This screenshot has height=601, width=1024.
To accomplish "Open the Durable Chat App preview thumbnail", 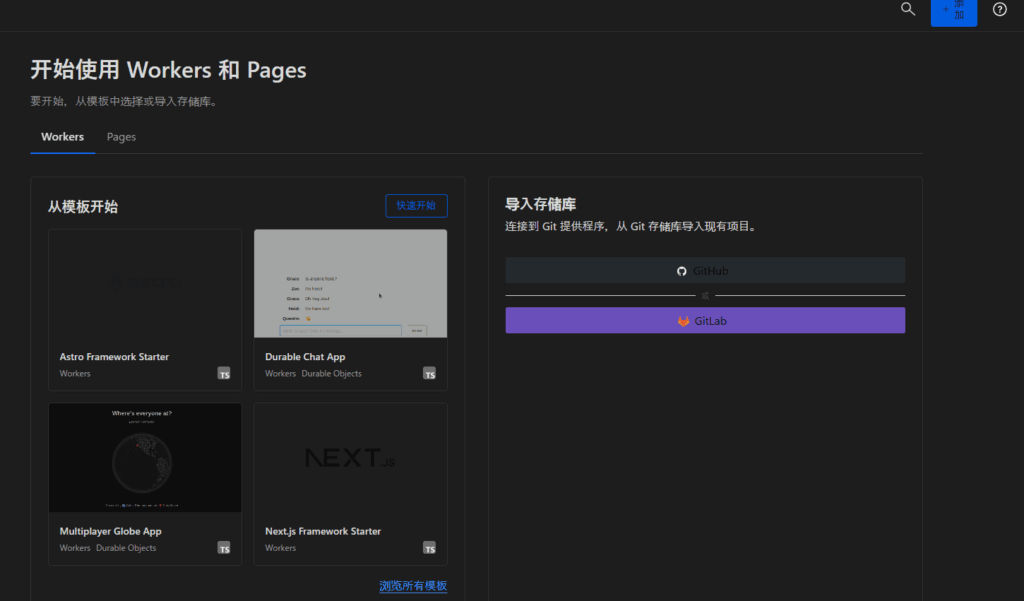I will pos(350,284).
